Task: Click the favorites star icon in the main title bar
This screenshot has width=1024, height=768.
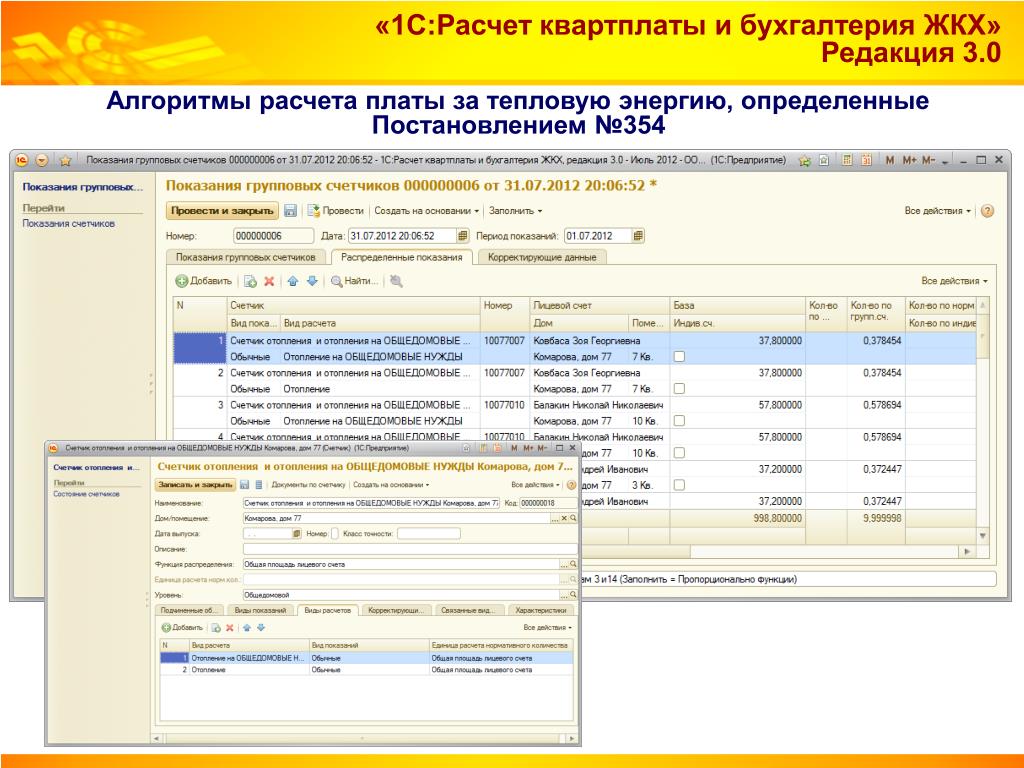Action: point(65,160)
